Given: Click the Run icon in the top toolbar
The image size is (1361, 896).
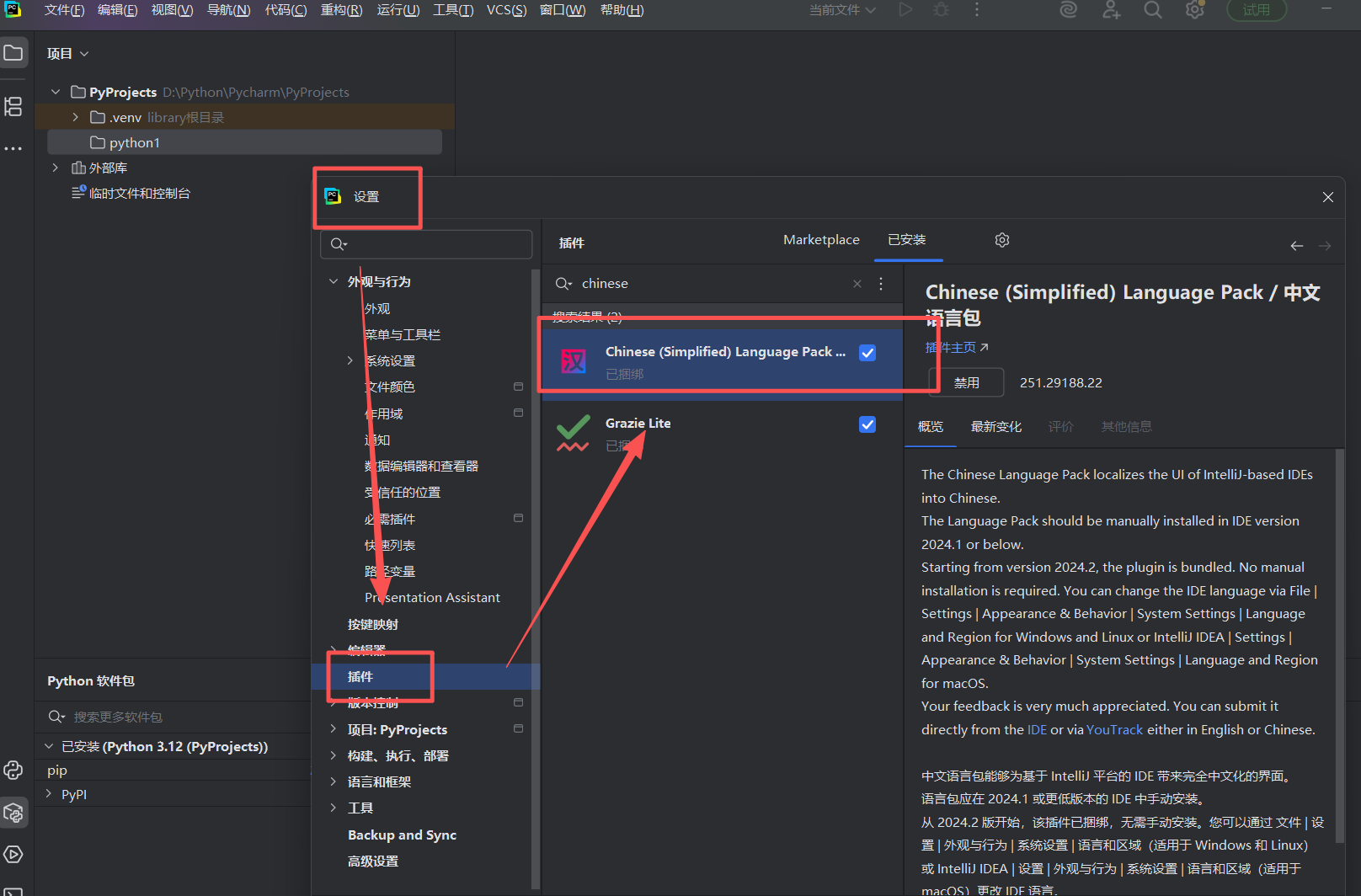Looking at the screenshot, I should (905, 10).
